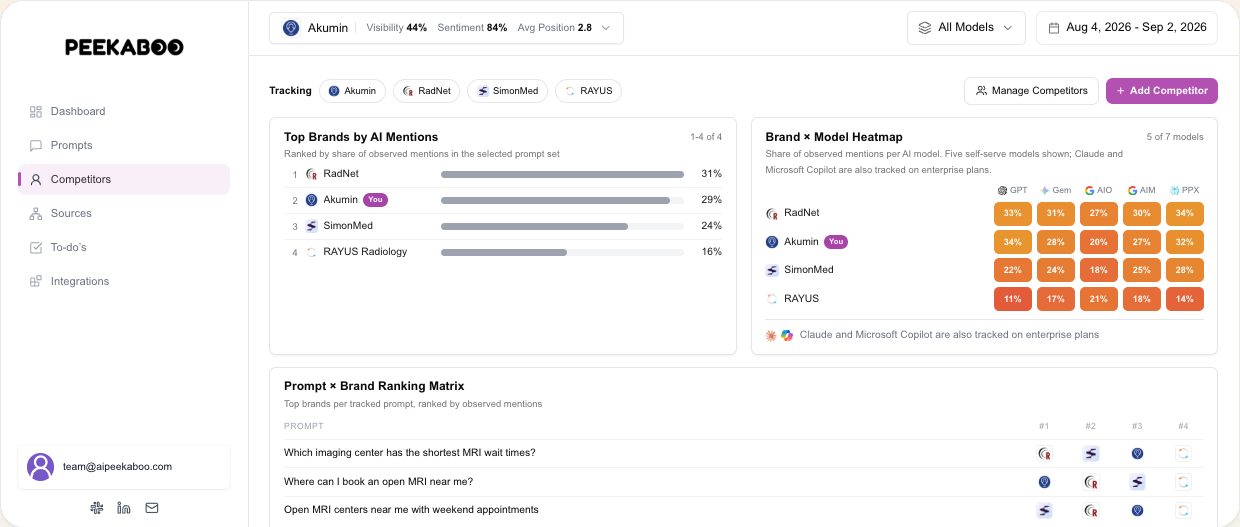Click the To-do's checkbox icon in sidebar
The height and width of the screenshot is (527, 1240).
tap(36, 247)
